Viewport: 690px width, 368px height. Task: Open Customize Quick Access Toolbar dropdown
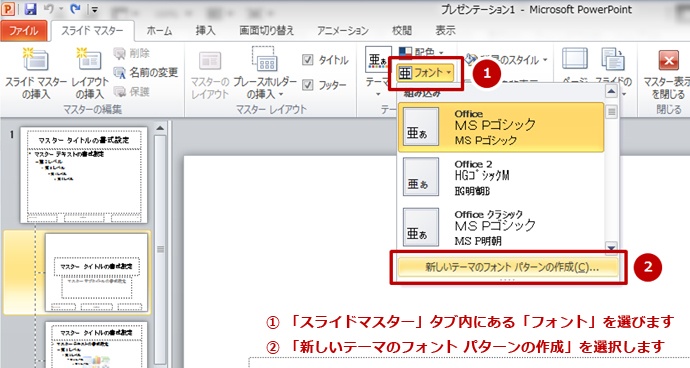pos(94,9)
